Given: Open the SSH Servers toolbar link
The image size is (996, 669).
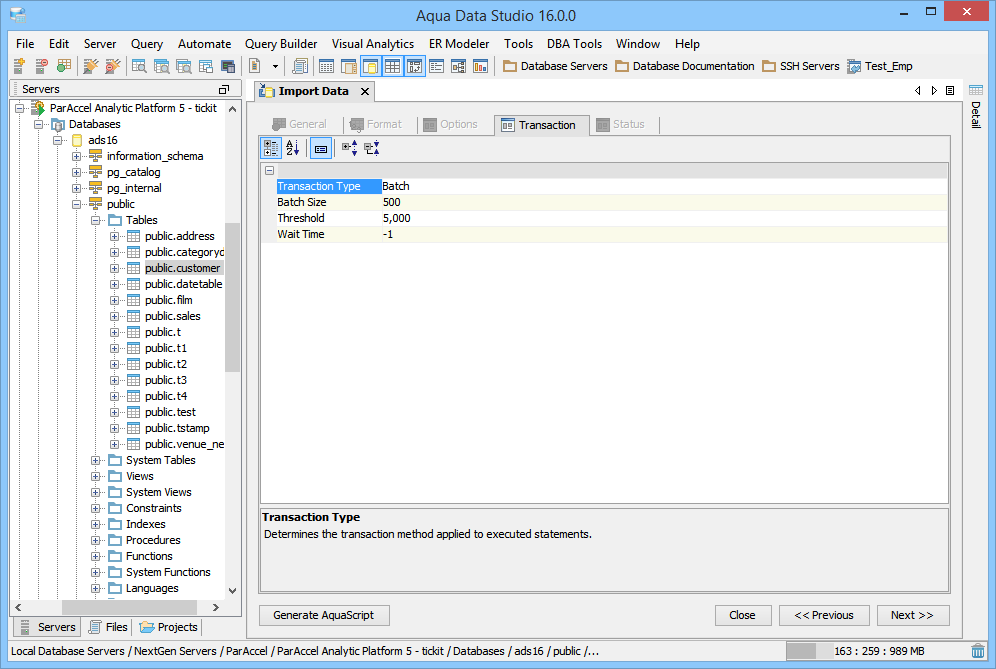Looking at the screenshot, I should 800,66.
